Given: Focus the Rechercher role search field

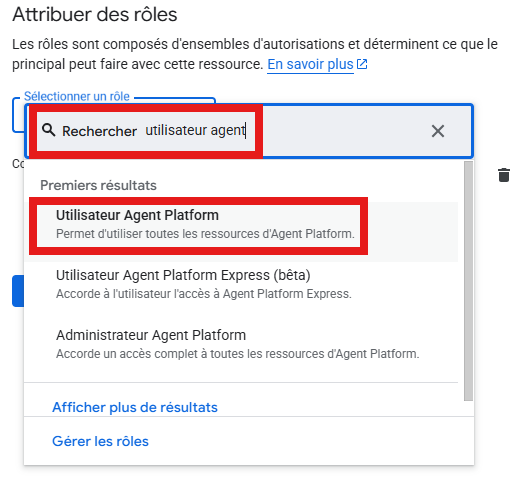Looking at the screenshot, I should (249, 131).
